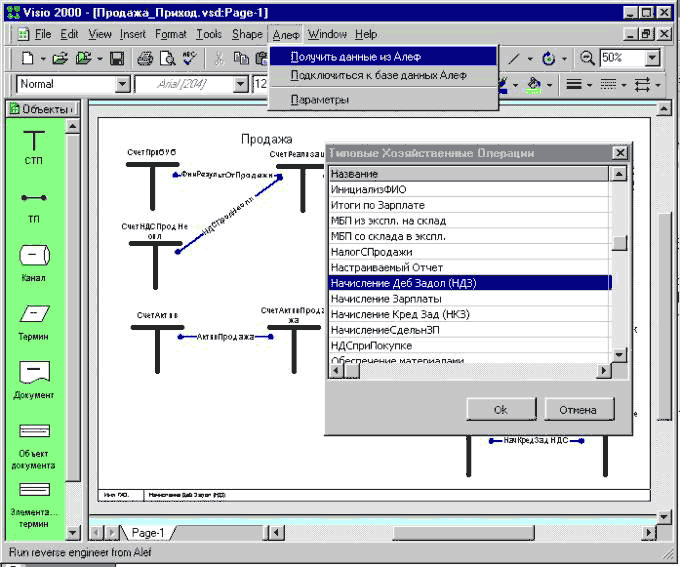Click the Объекты stencil title icon

tap(15, 108)
